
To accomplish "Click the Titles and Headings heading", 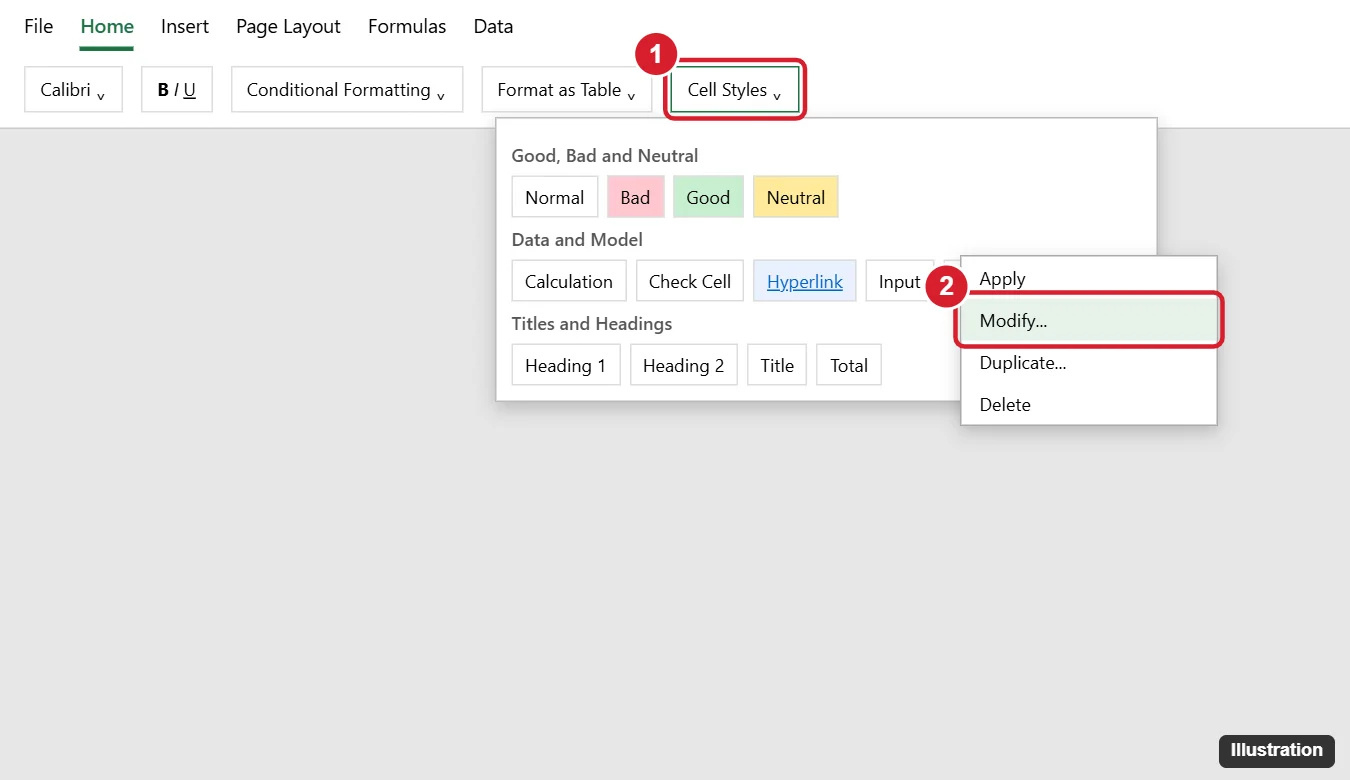I will click(592, 324).
